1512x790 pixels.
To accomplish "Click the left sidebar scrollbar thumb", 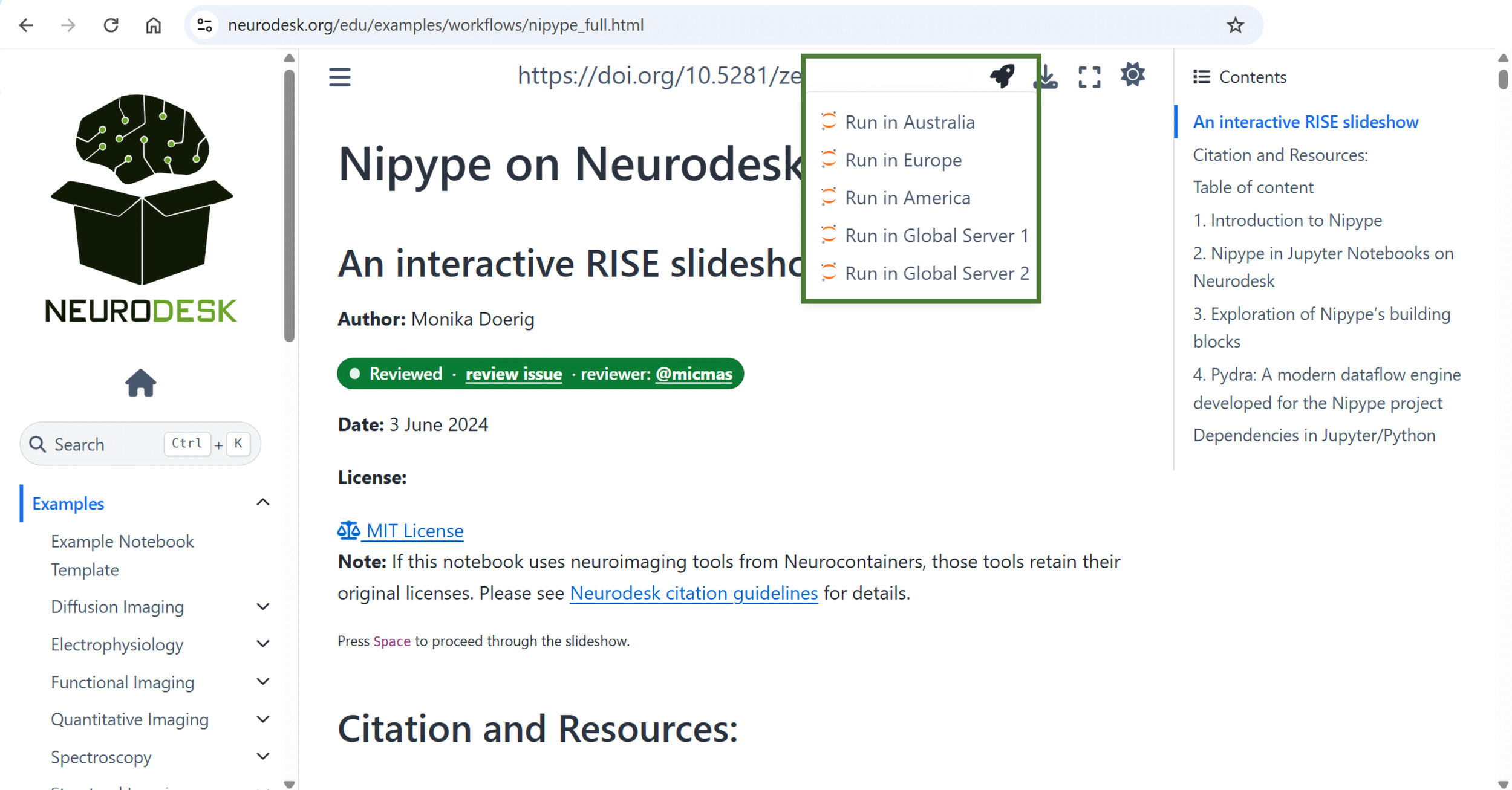I will [289, 206].
